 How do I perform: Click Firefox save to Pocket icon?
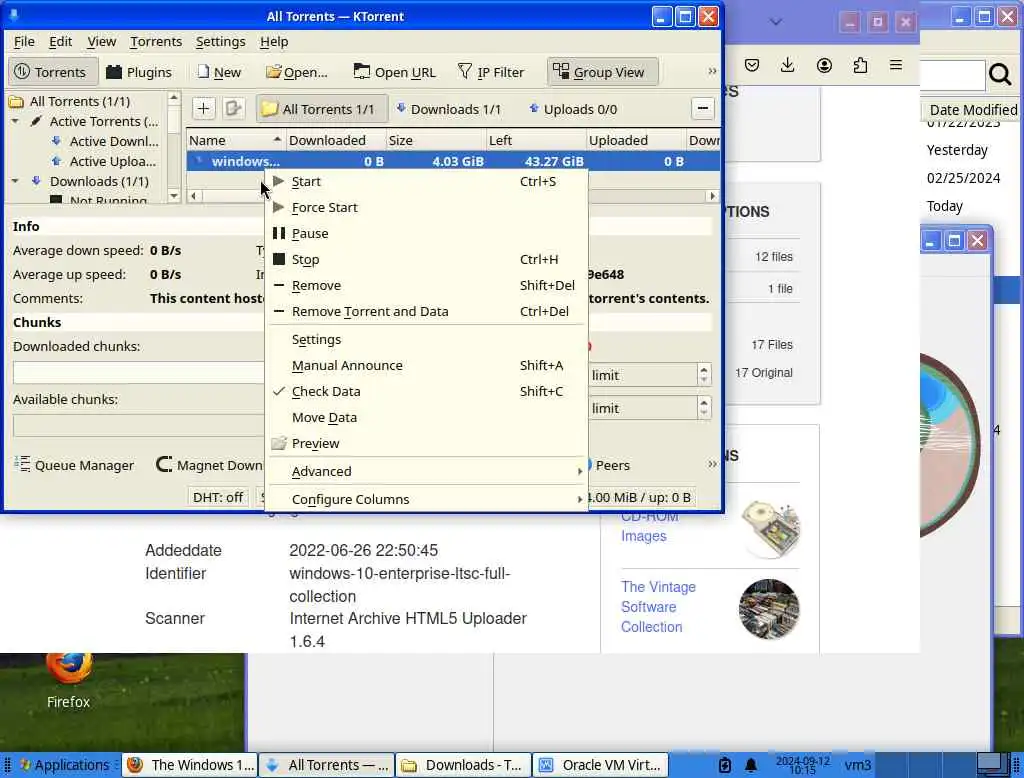click(752, 65)
